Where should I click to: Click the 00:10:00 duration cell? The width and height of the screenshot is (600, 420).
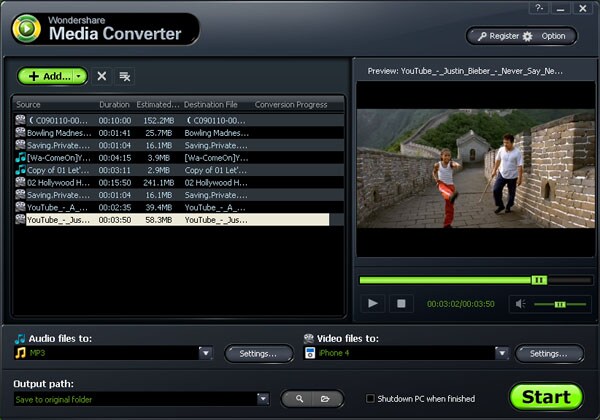[x=115, y=120]
